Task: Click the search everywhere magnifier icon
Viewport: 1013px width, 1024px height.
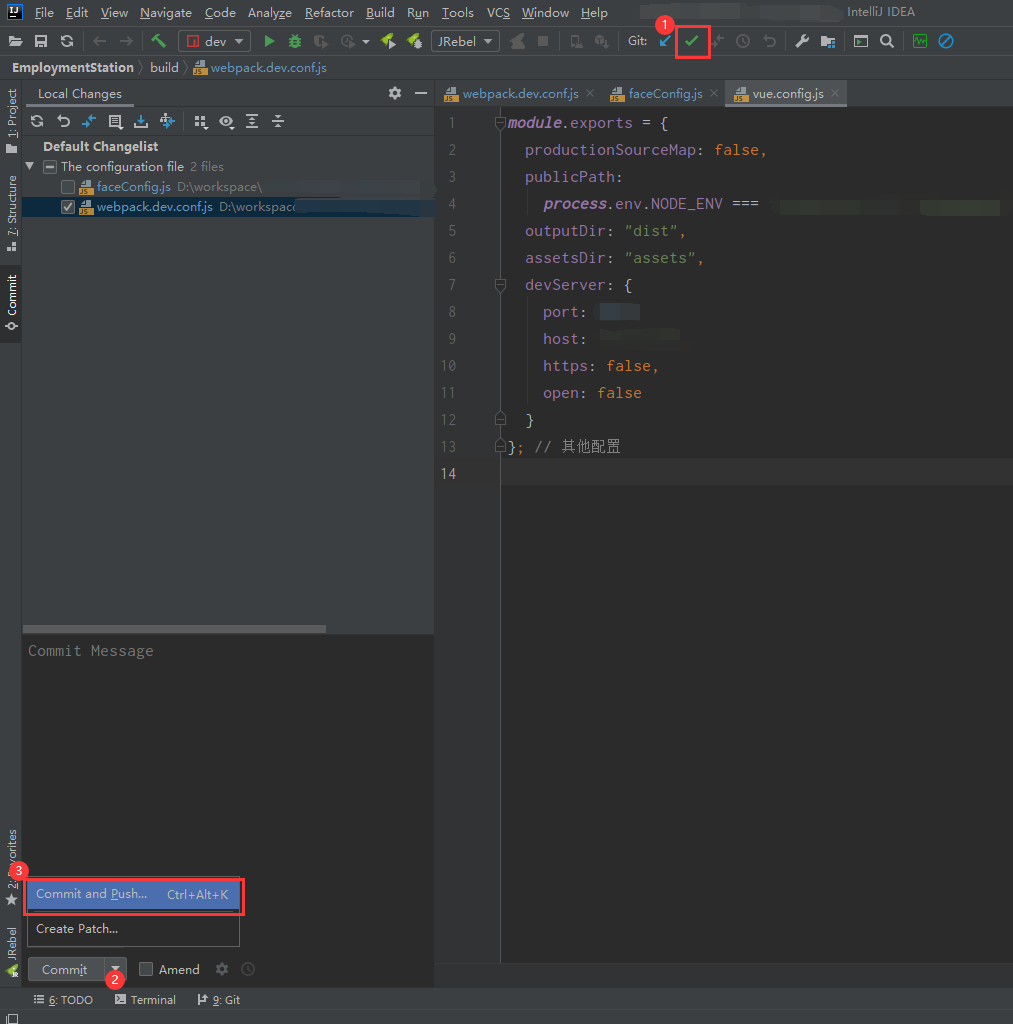Action: (x=887, y=41)
